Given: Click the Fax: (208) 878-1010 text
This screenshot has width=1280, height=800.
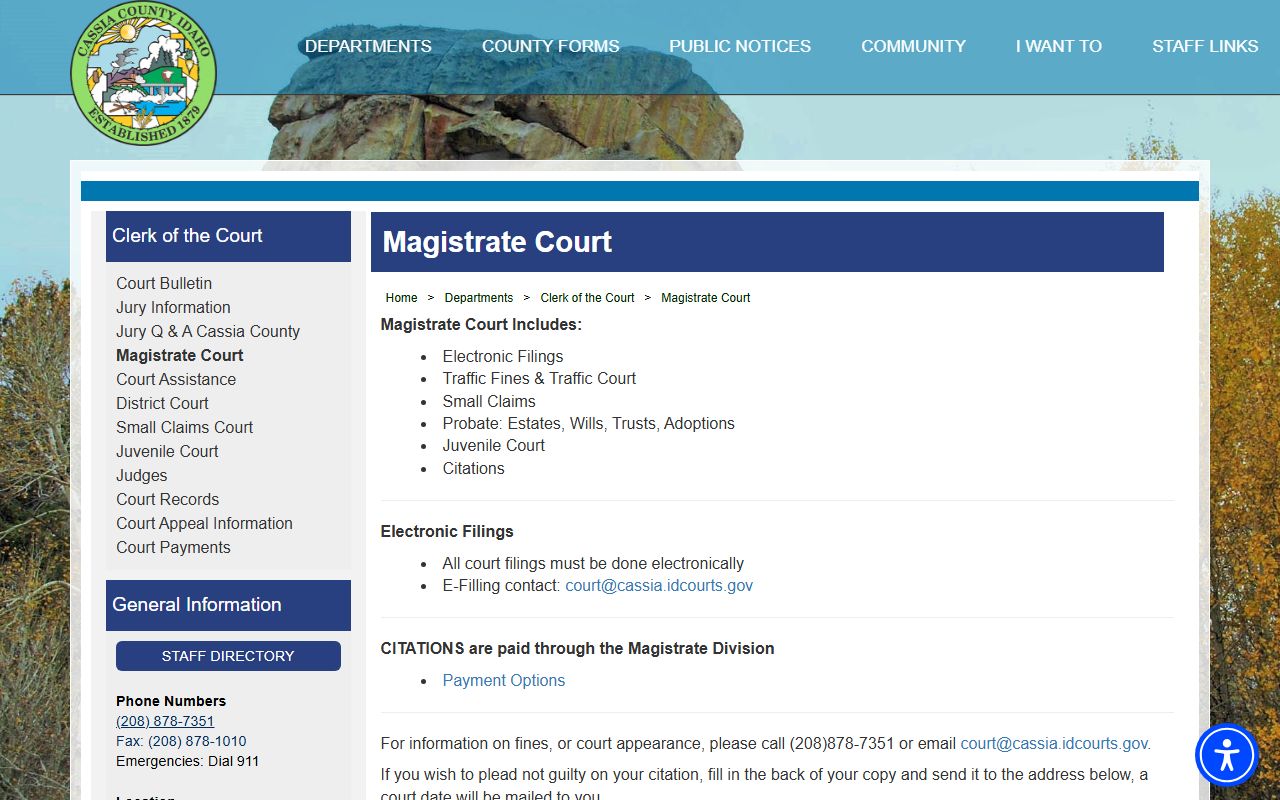Looking at the screenshot, I should 181,741.
